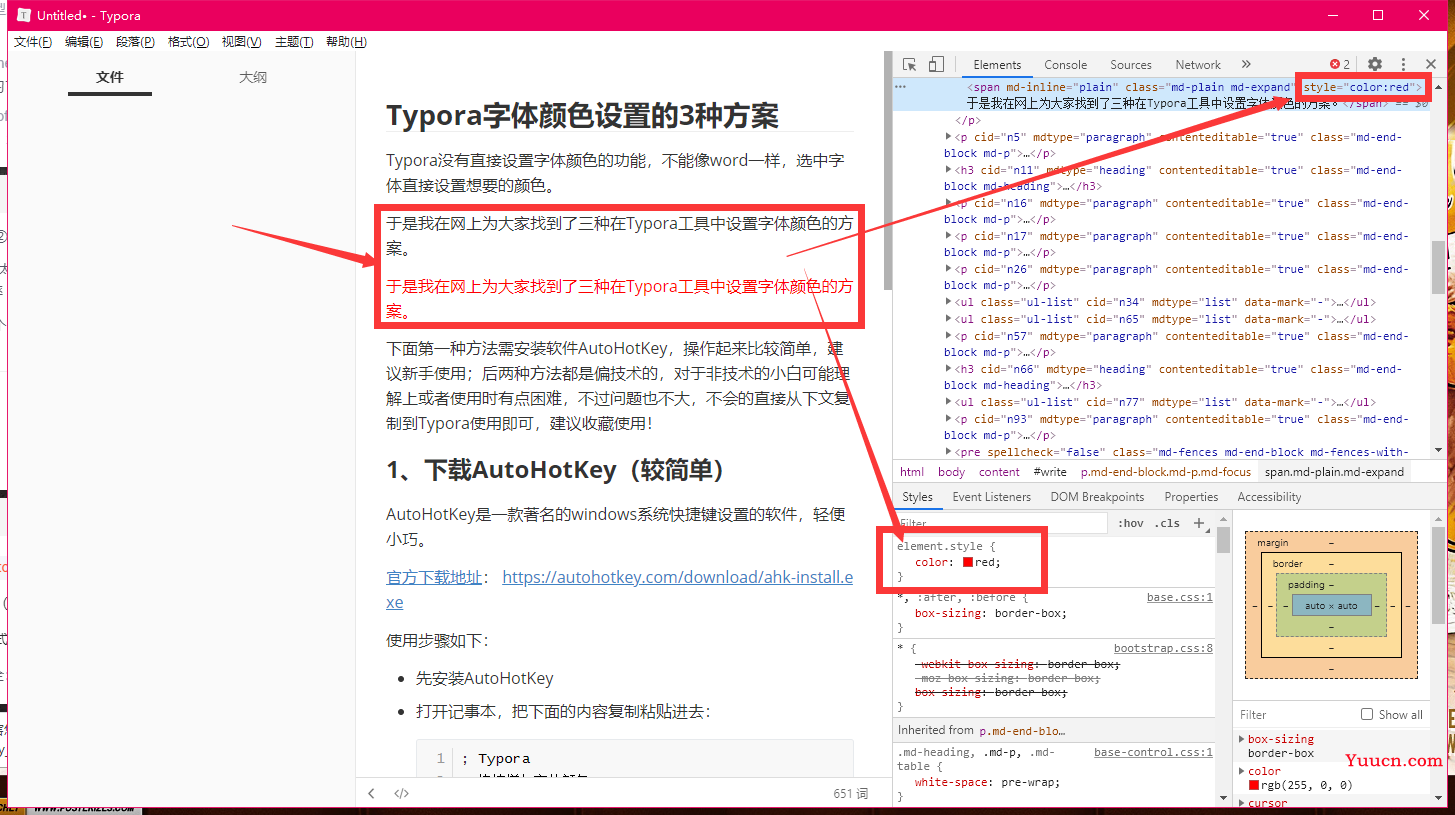The width and height of the screenshot is (1455, 815).
Task: Open the Properties pane tab
Action: tap(1191, 497)
